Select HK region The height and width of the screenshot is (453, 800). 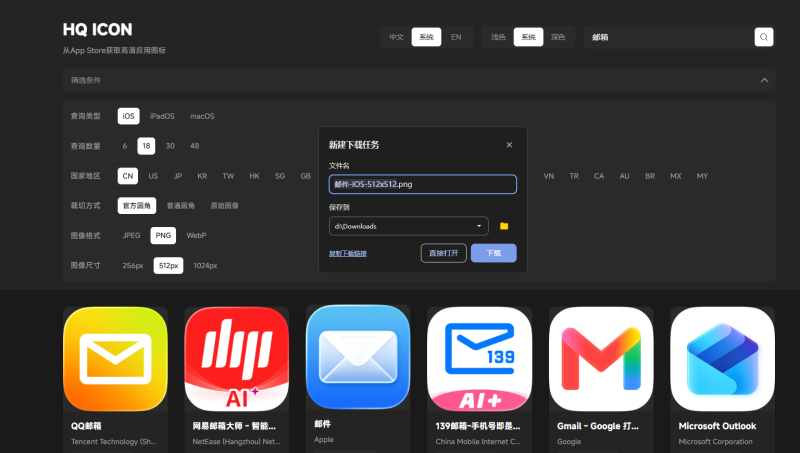pyautogui.click(x=255, y=175)
